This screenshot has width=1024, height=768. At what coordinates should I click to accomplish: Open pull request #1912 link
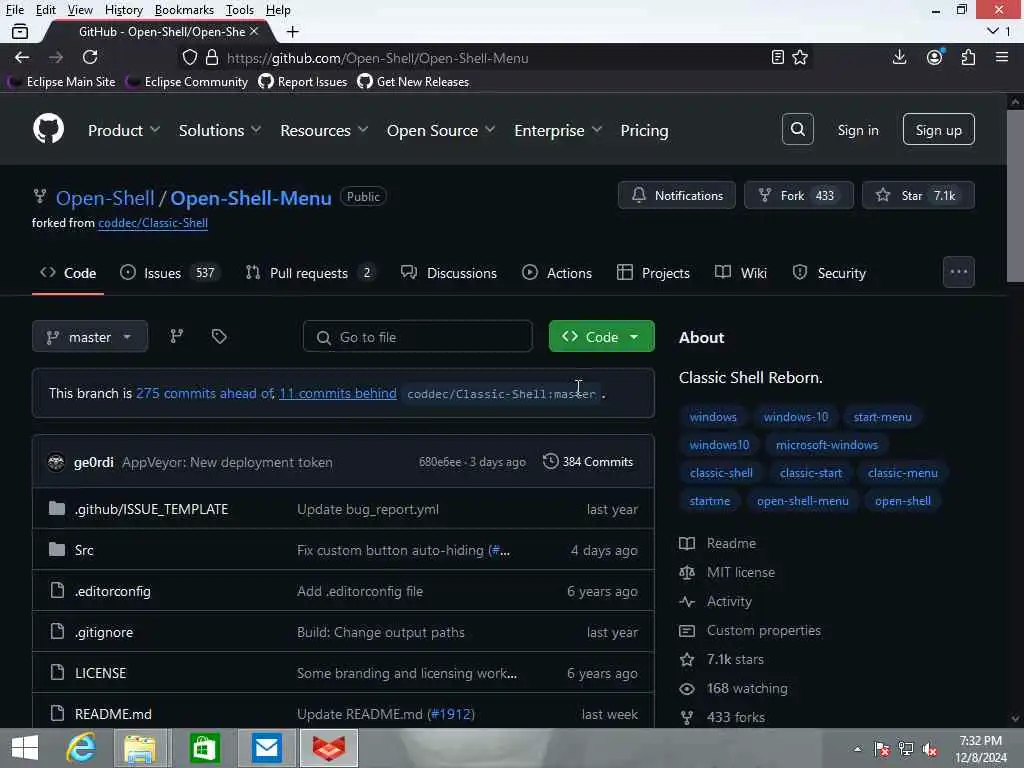pos(451,714)
